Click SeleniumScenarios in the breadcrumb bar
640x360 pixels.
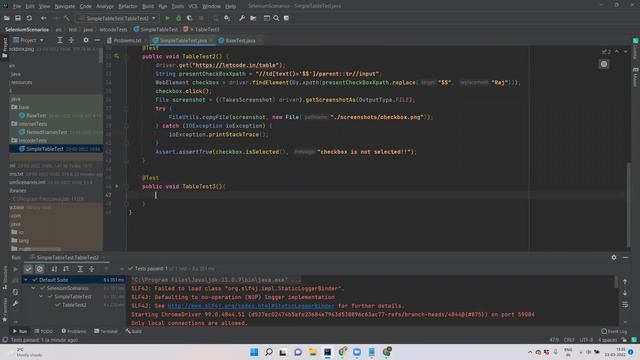(27, 29)
